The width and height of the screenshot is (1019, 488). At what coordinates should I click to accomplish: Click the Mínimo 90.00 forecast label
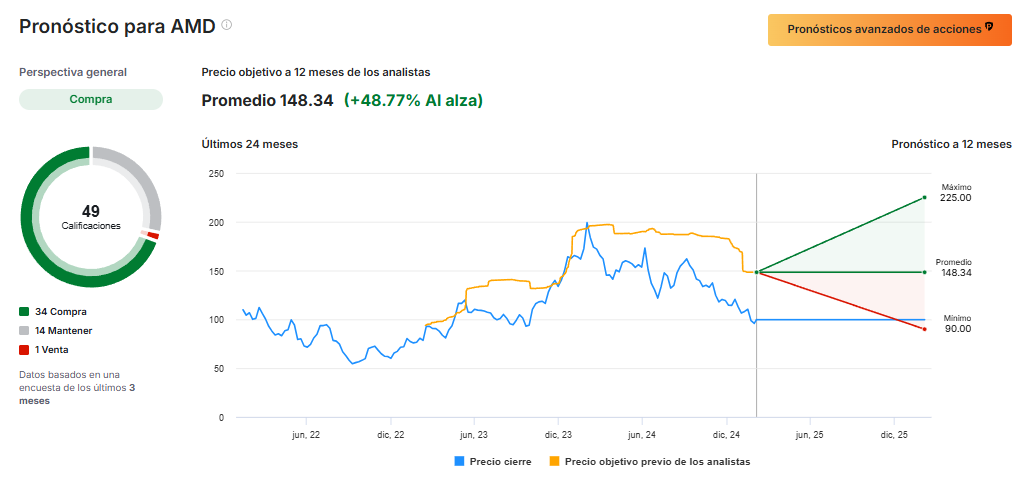(x=957, y=324)
